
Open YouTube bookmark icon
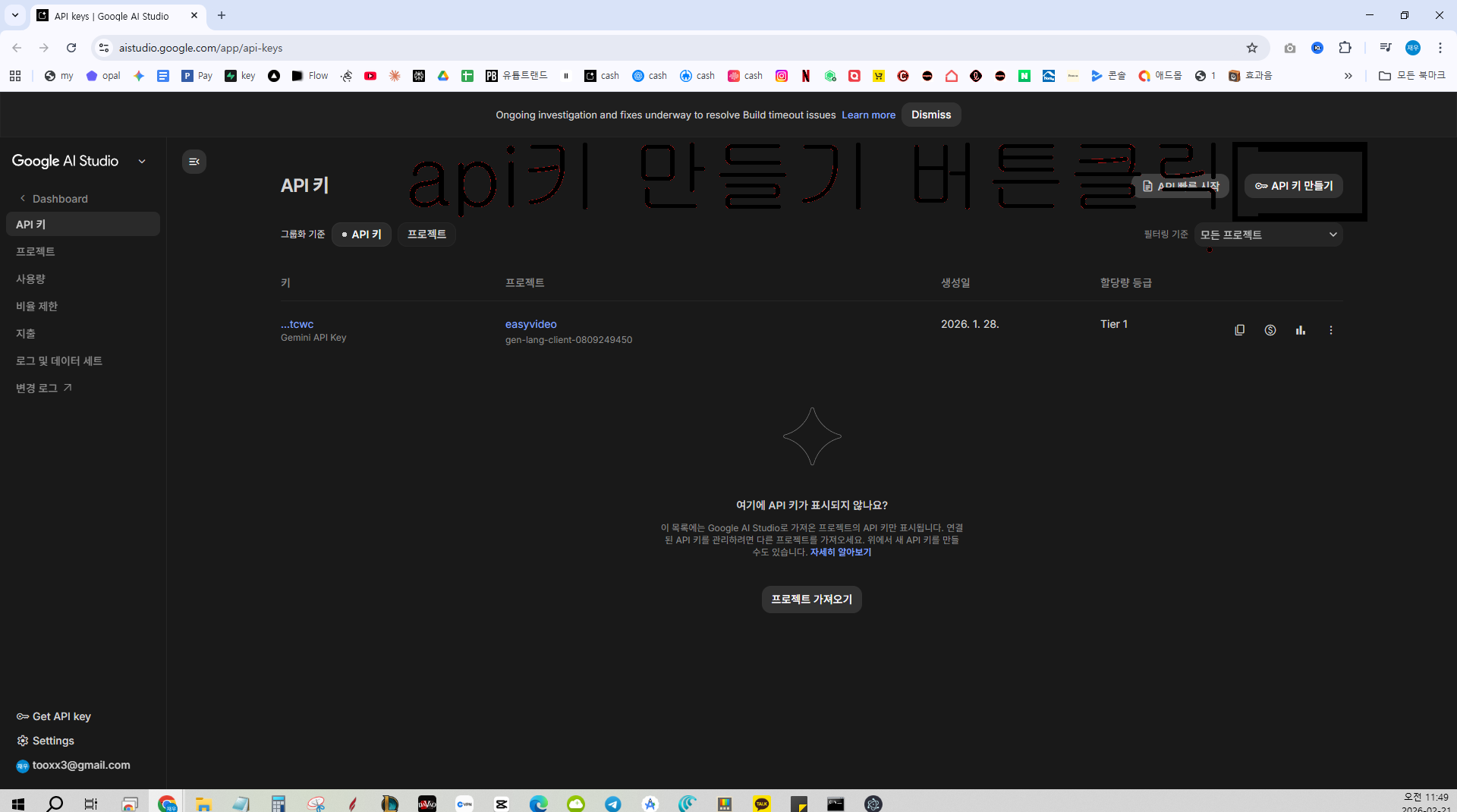click(x=370, y=76)
